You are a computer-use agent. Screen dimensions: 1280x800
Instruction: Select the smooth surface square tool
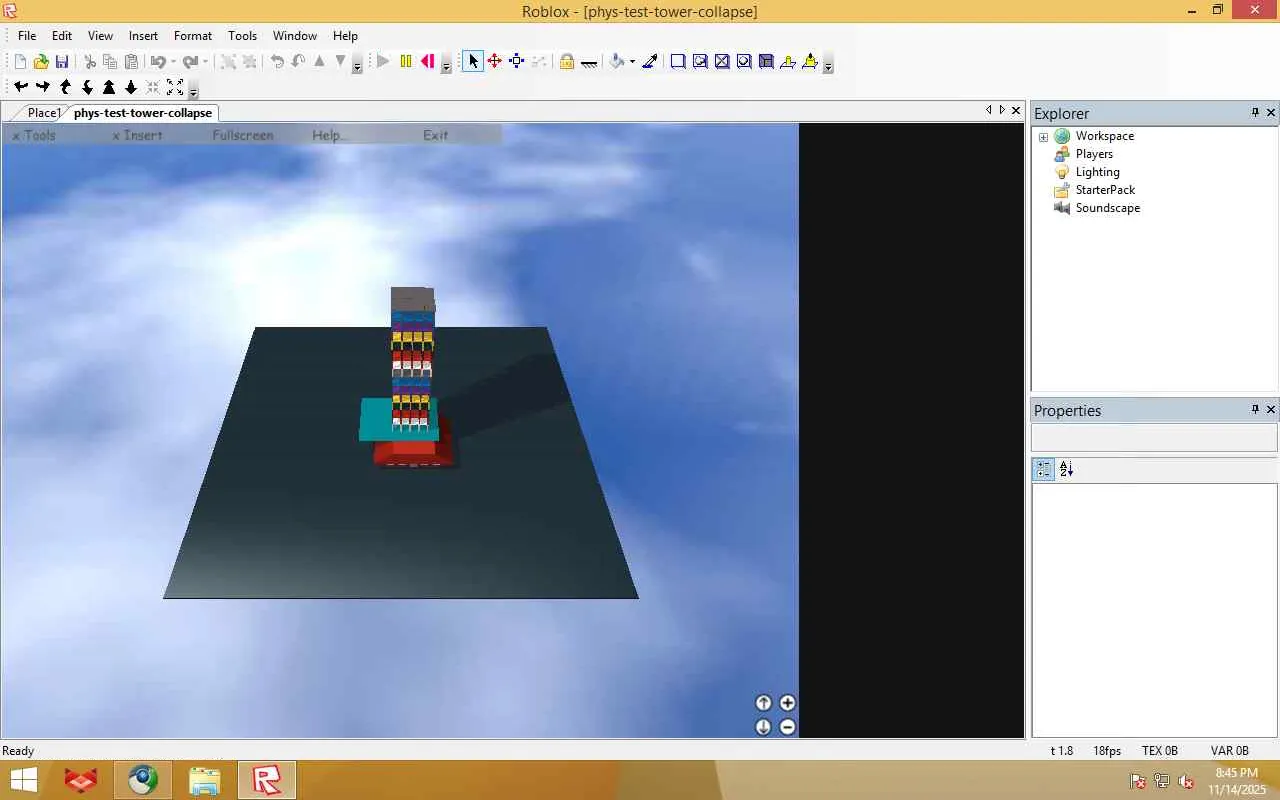click(x=678, y=62)
